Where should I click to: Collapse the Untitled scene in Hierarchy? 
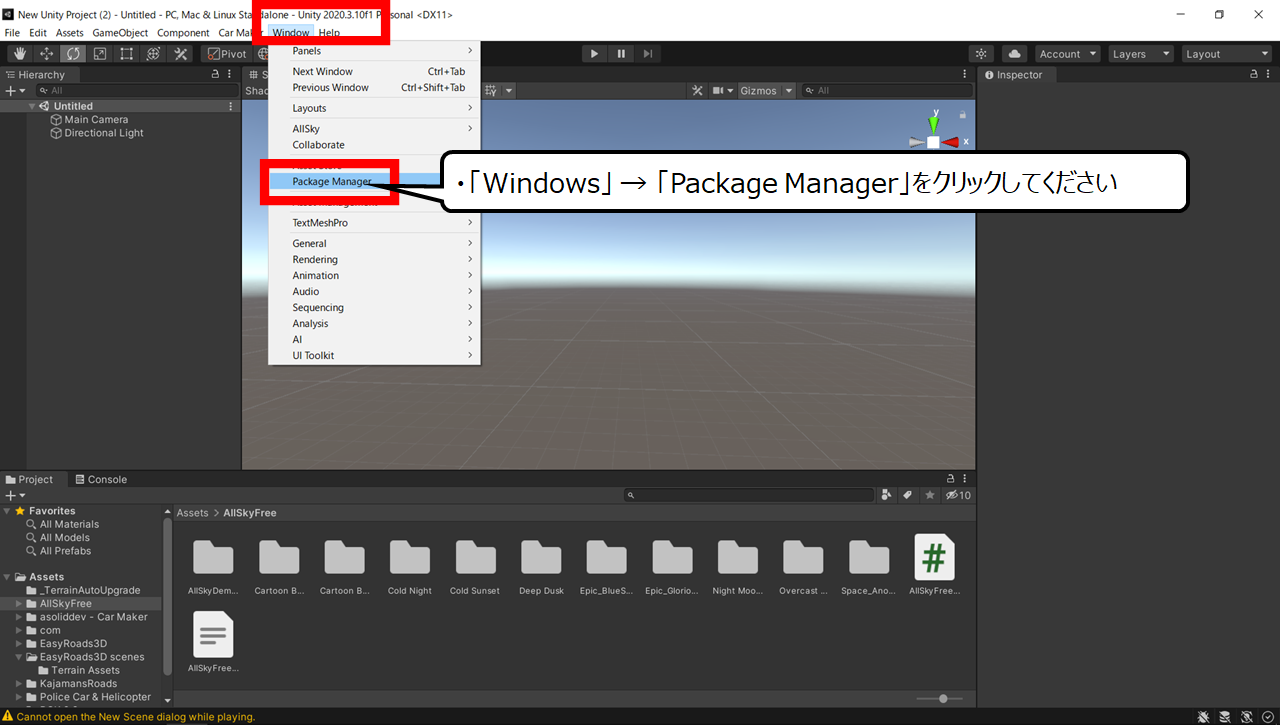coord(33,106)
